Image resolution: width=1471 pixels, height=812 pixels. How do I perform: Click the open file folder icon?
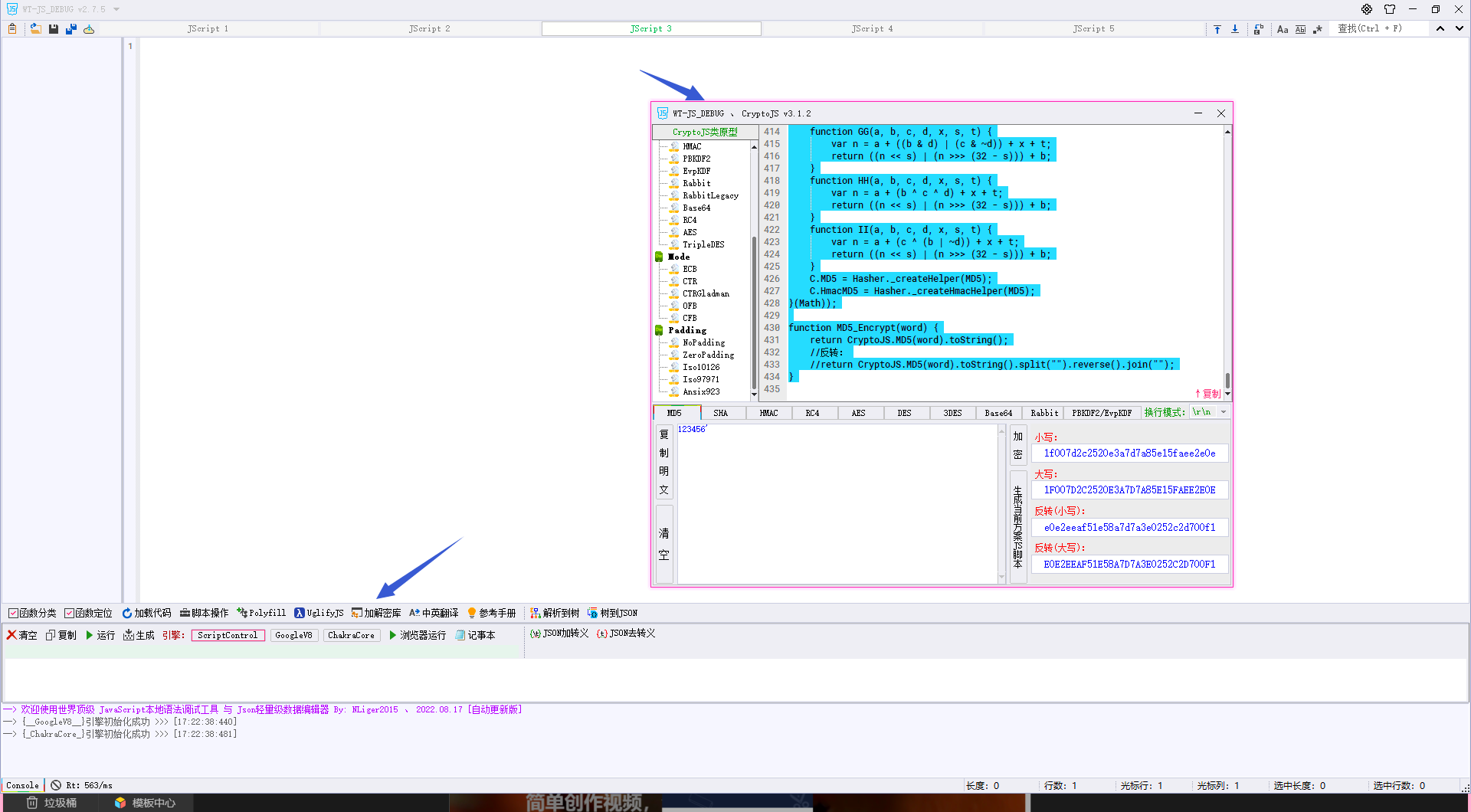35,29
